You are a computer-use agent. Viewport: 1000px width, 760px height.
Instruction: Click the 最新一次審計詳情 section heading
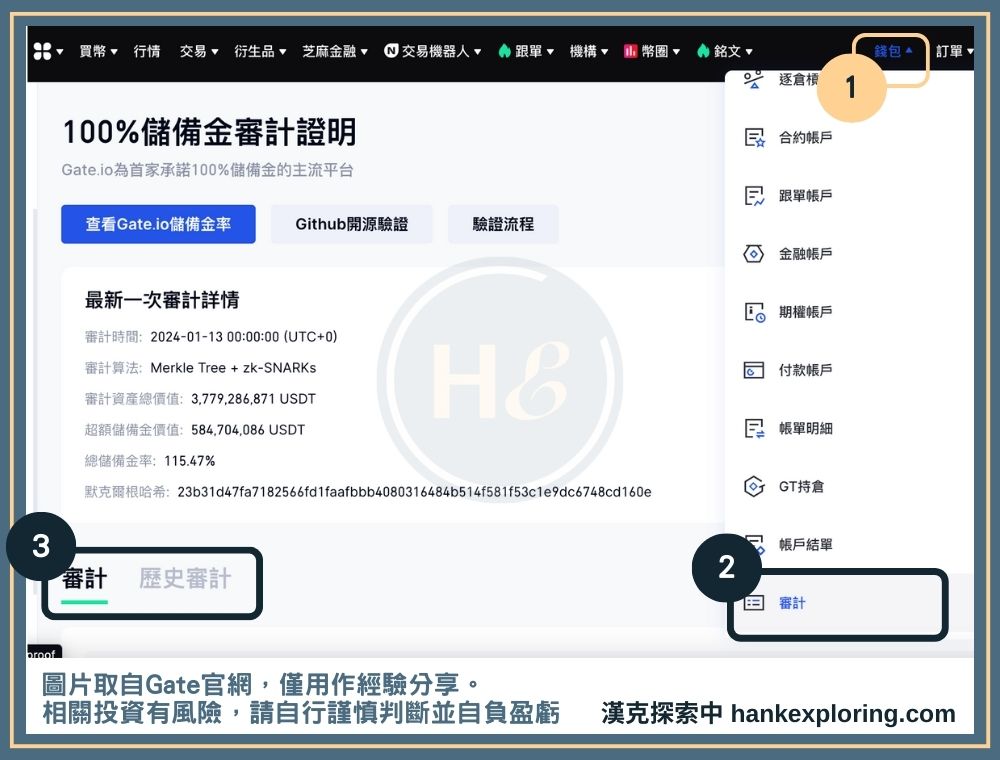coord(162,300)
